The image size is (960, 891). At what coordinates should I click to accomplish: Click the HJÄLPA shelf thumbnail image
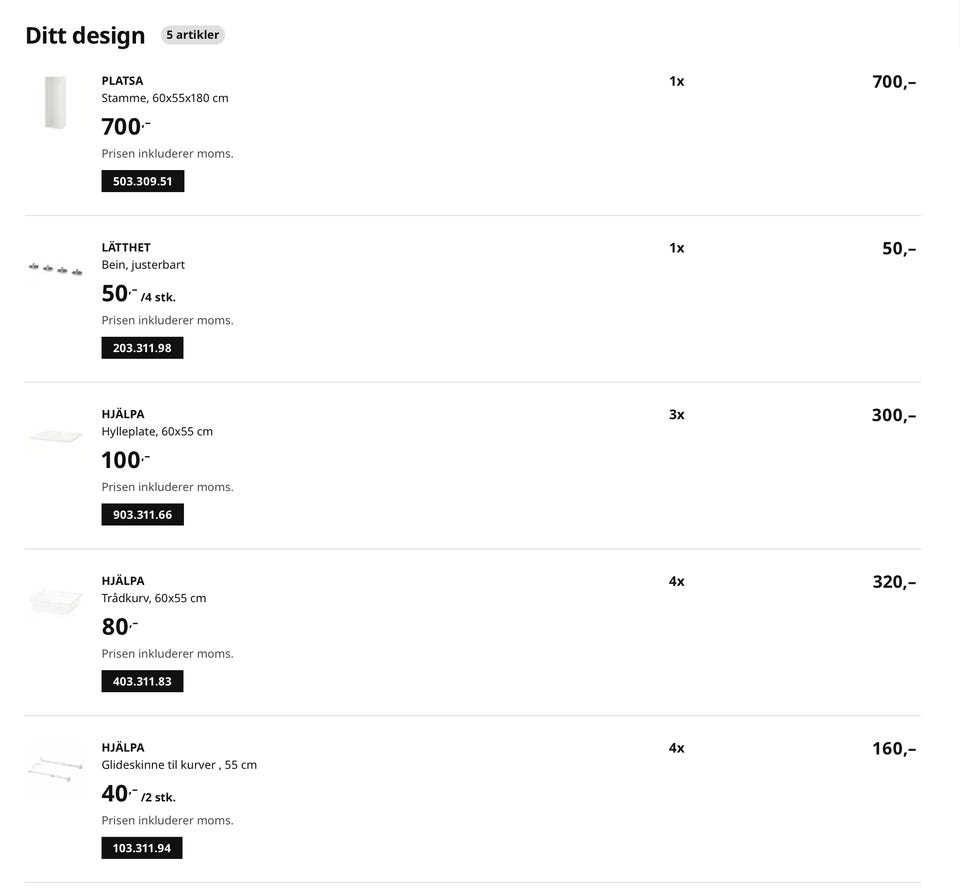point(55,436)
